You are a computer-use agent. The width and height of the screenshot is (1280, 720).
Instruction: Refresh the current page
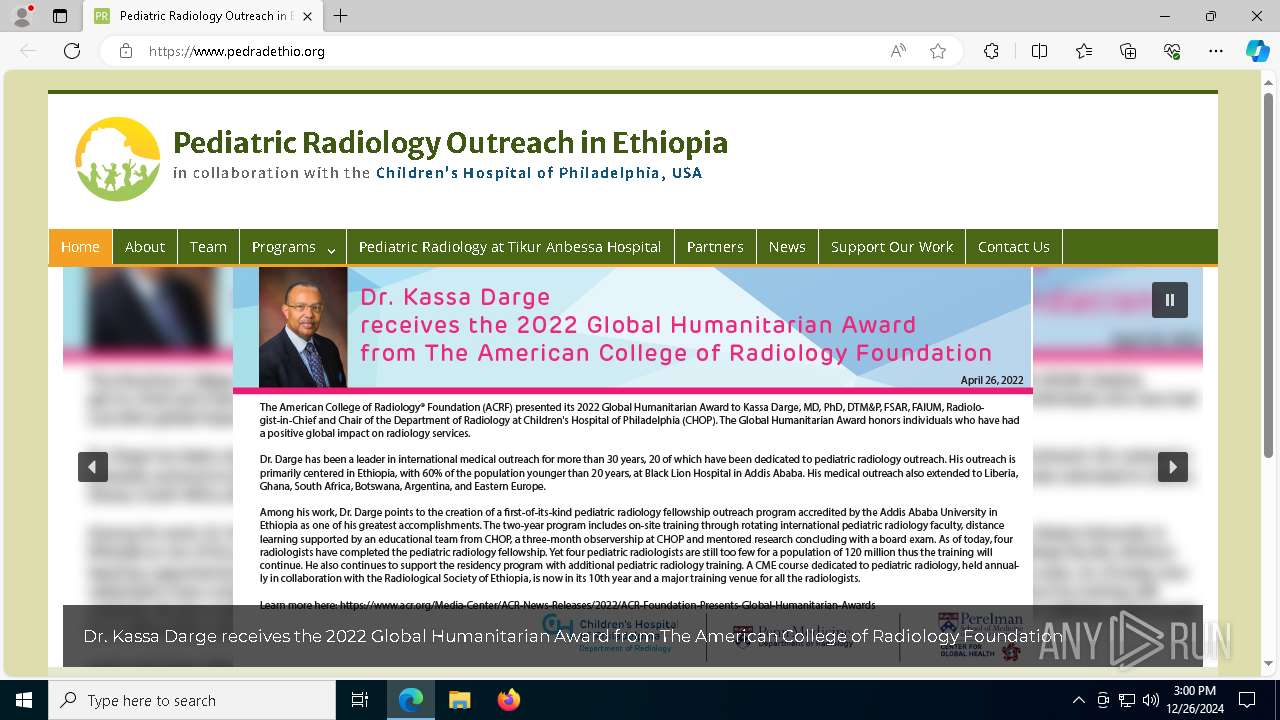(x=72, y=51)
